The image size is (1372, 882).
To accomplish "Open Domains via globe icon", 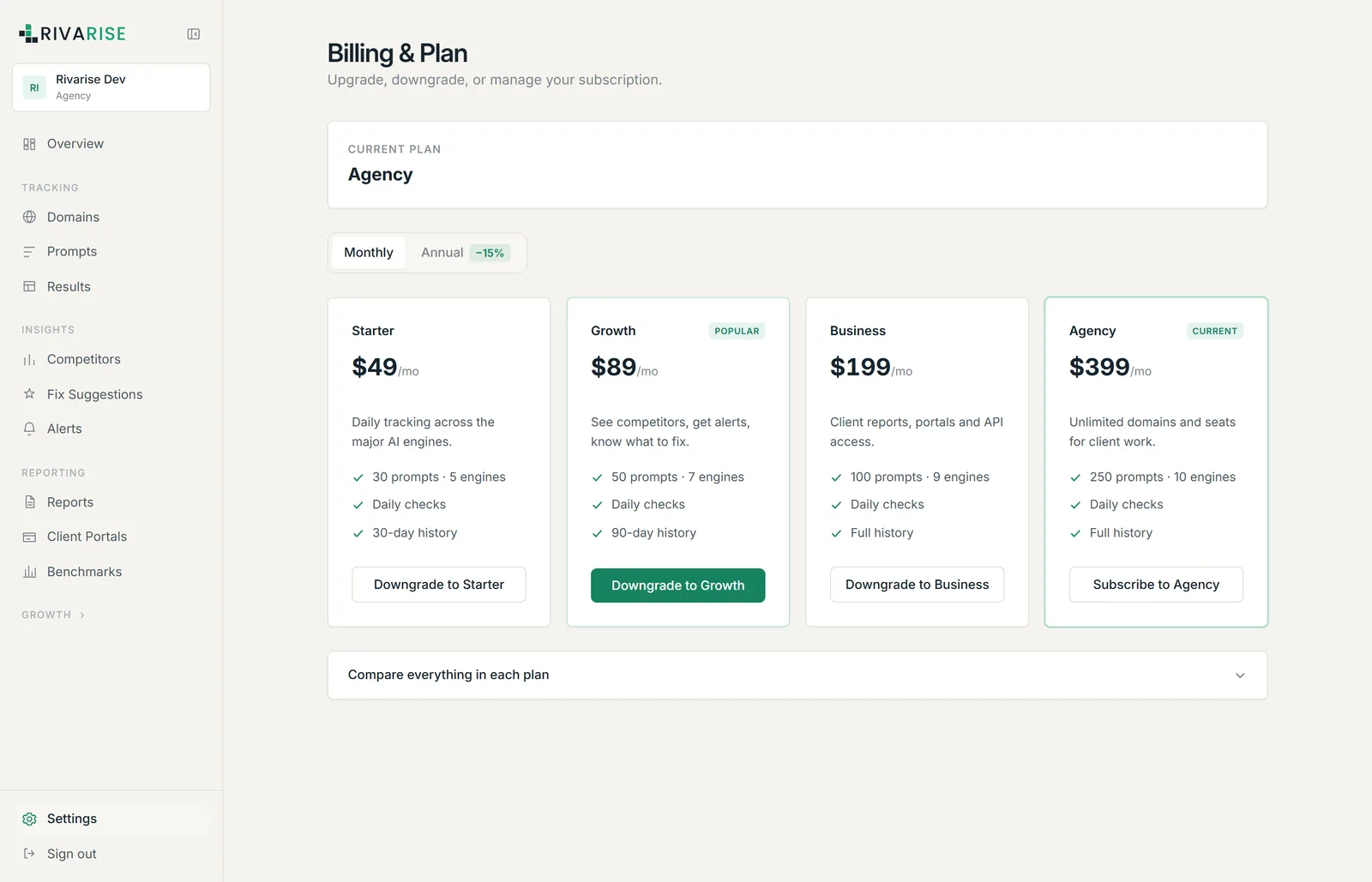I will pos(29,217).
